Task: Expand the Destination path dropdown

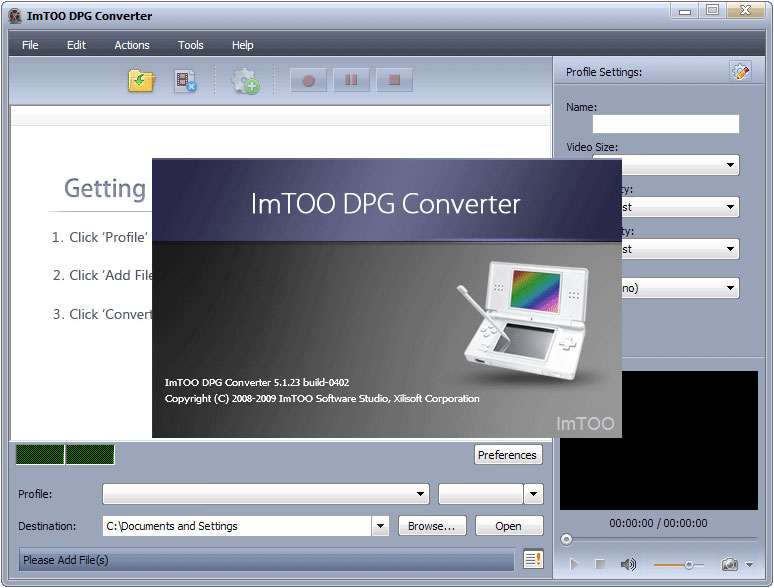Action: click(x=380, y=526)
